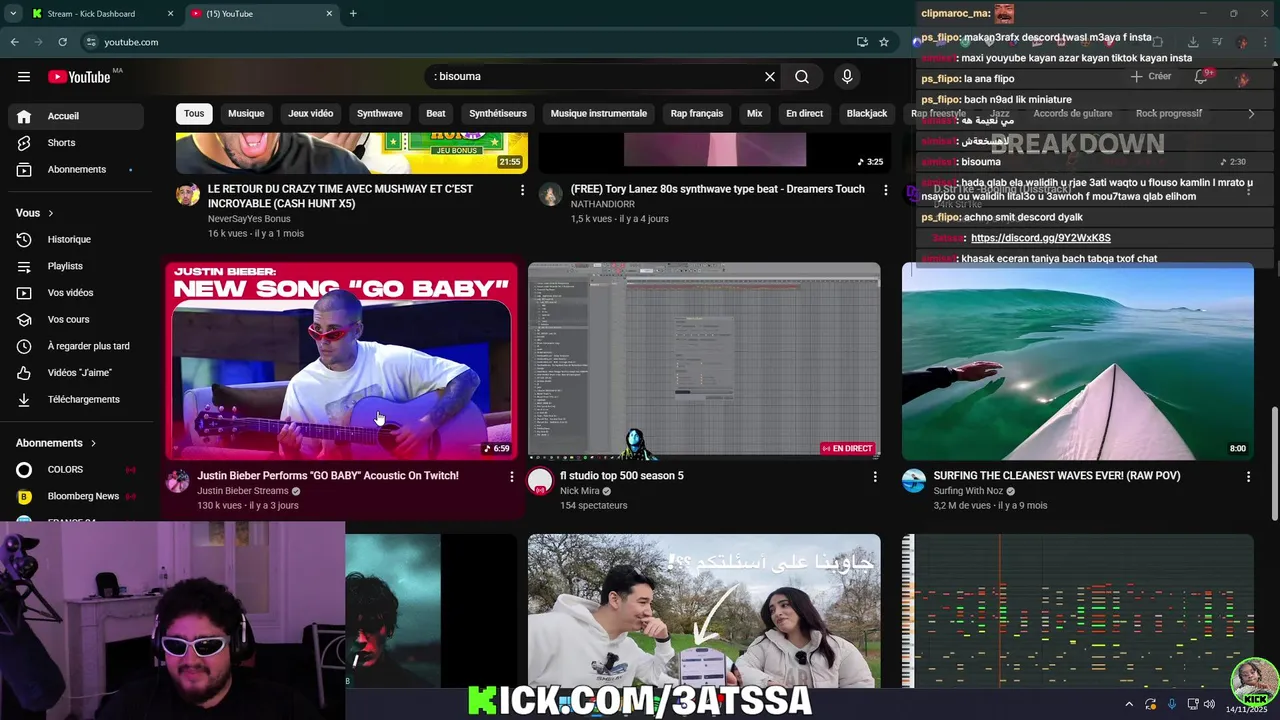Open NATHANDIORR channel name
The width and height of the screenshot is (1280, 720).
[603, 204]
